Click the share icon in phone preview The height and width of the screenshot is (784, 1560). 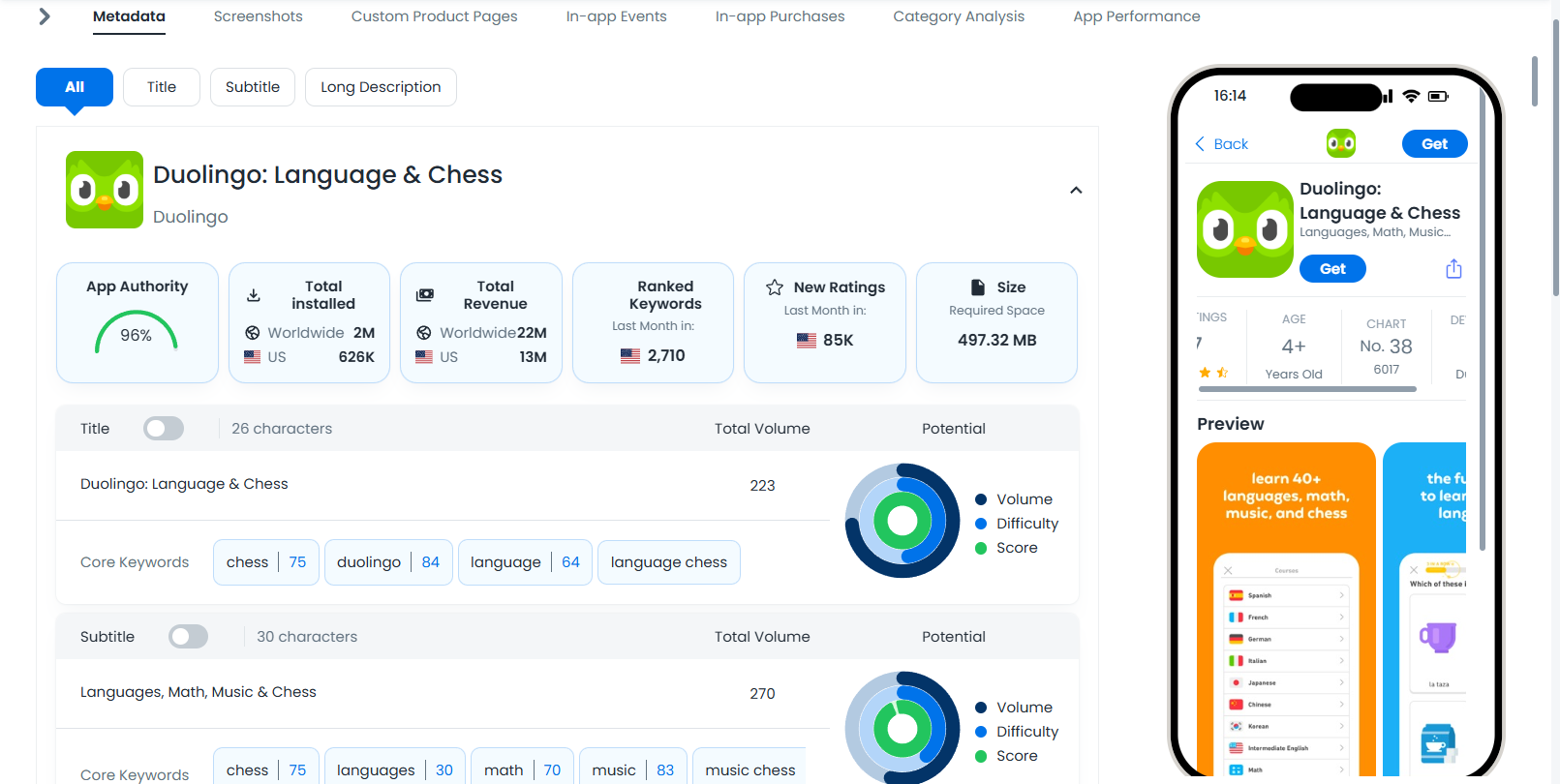click(x=1453, y=269)
